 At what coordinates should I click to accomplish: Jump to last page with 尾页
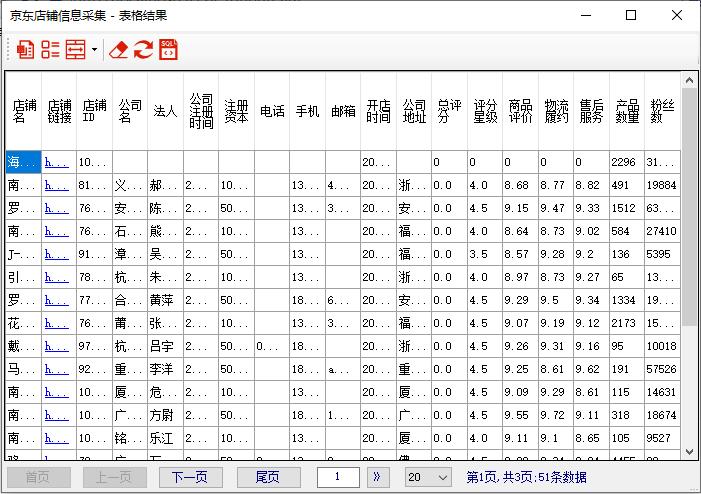267,477
